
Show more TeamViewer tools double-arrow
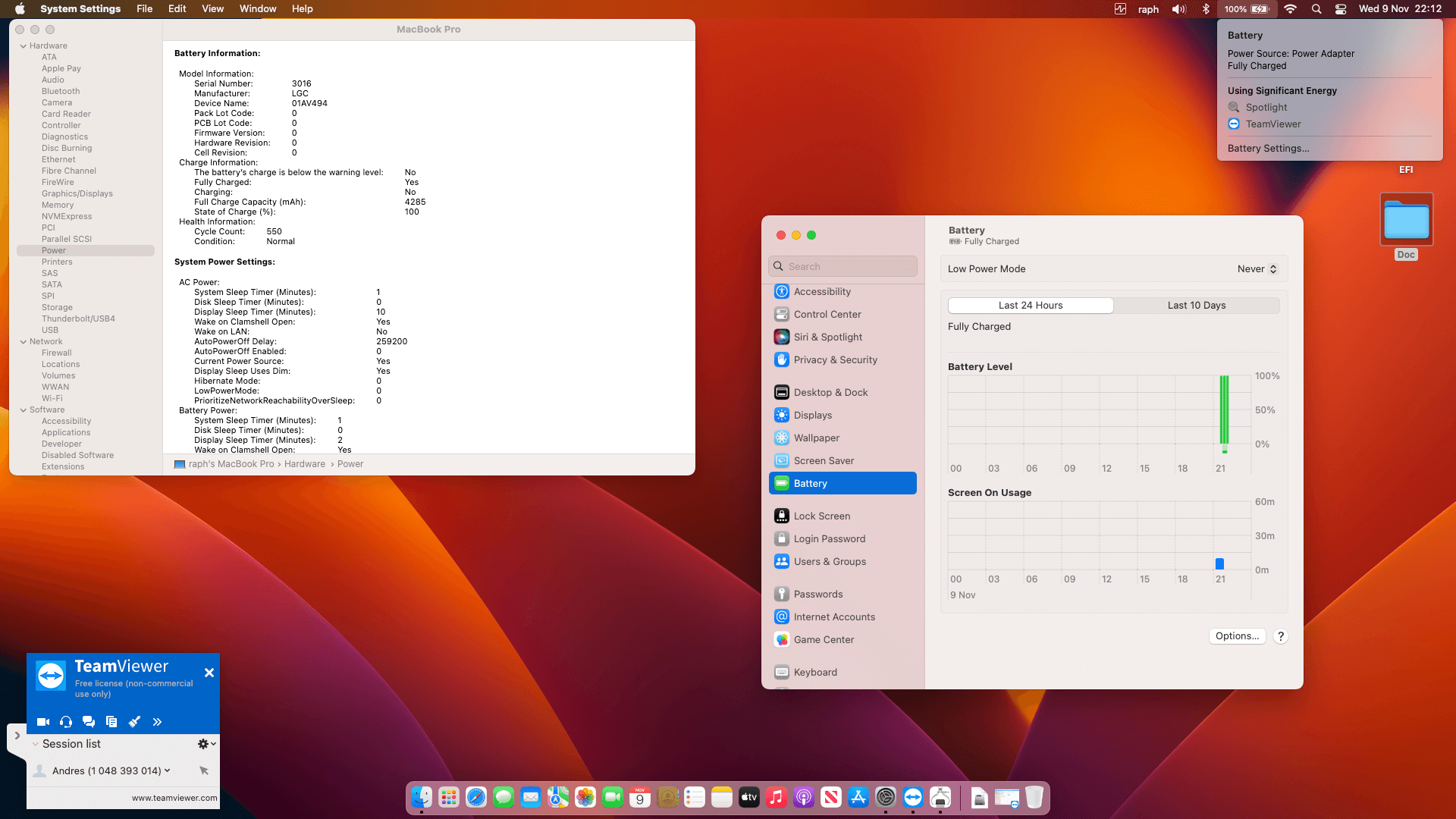(x=157, y=722)
